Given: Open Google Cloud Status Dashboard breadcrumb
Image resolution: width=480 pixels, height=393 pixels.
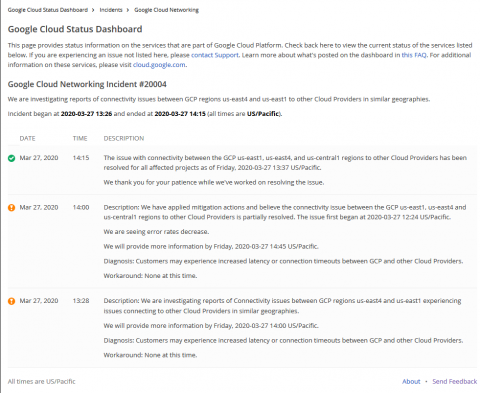Looking at the screenshot, I should click(x=48, y=10).
